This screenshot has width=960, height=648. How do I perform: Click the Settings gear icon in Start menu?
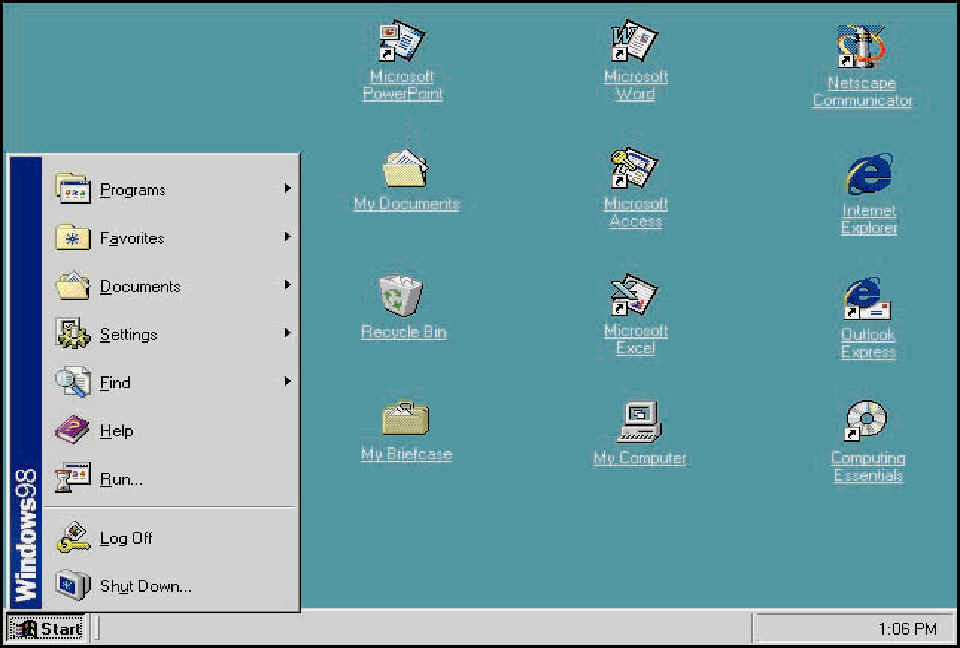73,334
